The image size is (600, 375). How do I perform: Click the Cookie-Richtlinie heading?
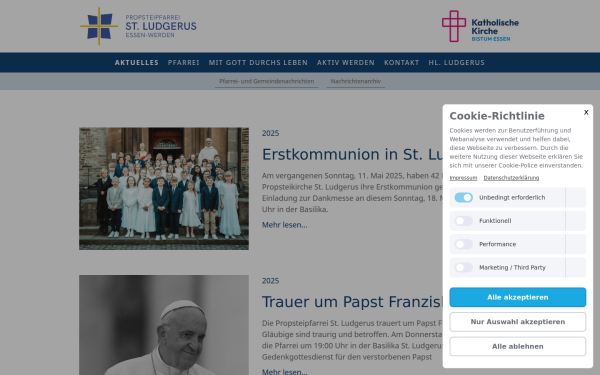click(x=497, y=116)
